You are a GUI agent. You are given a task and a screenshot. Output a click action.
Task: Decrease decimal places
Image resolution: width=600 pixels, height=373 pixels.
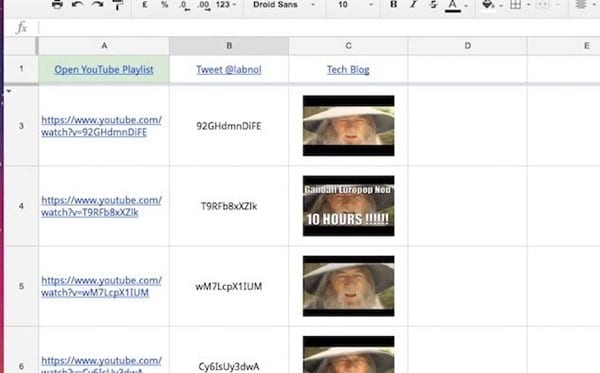pyautogui.click(x=184, y=5)
